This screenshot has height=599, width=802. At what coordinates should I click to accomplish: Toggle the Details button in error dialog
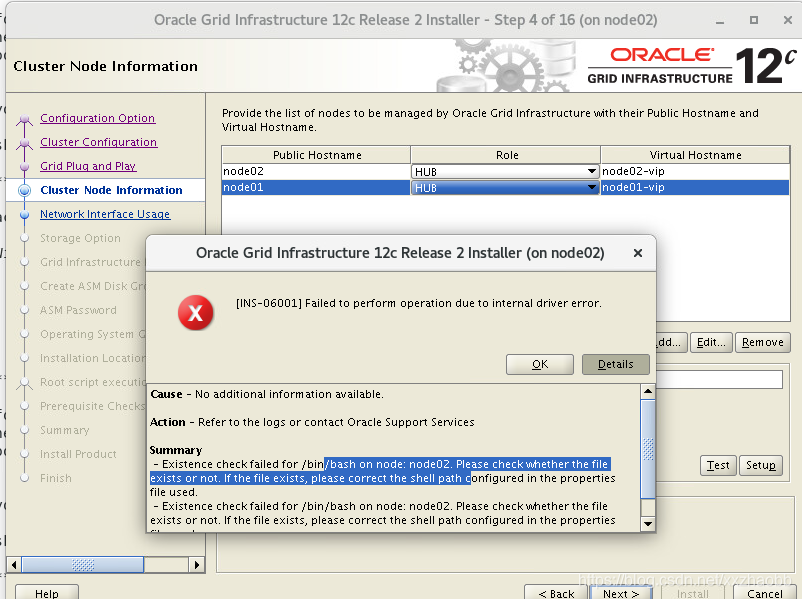[616, 364]
